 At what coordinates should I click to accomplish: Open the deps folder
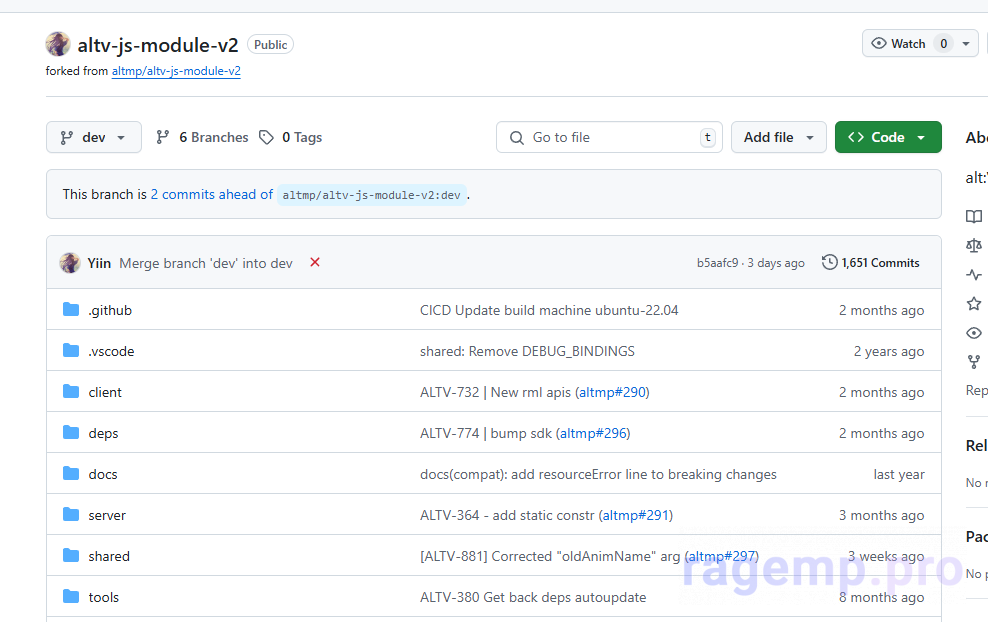tap(103, 433)
